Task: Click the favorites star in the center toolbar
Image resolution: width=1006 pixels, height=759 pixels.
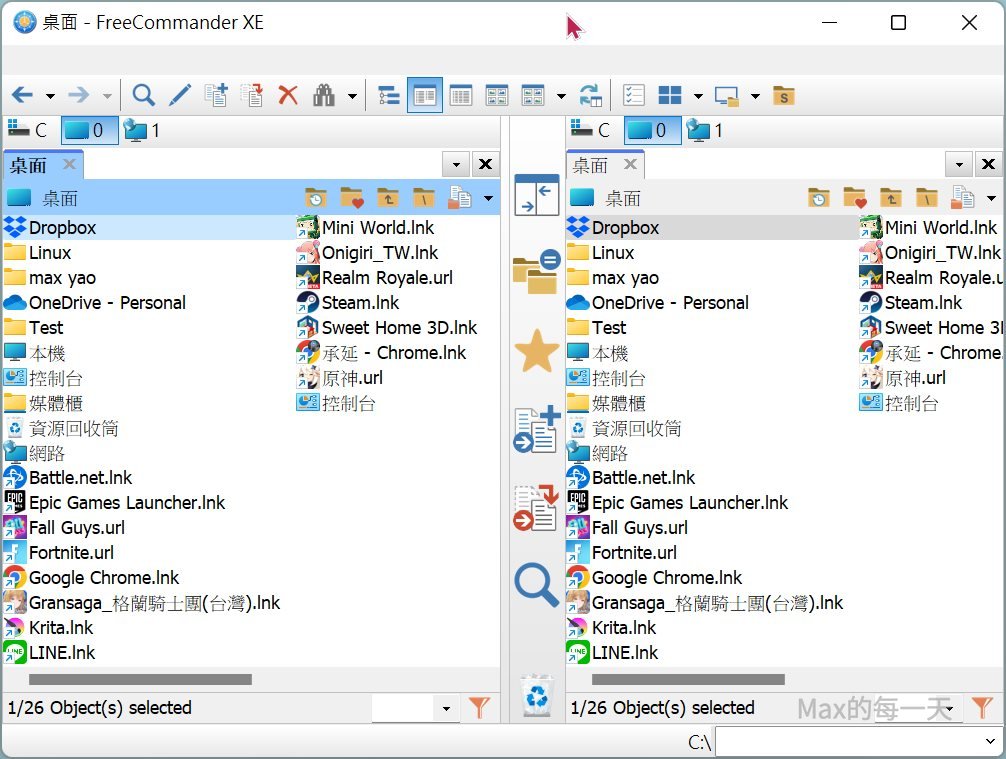Action: [x=536, y=352]
